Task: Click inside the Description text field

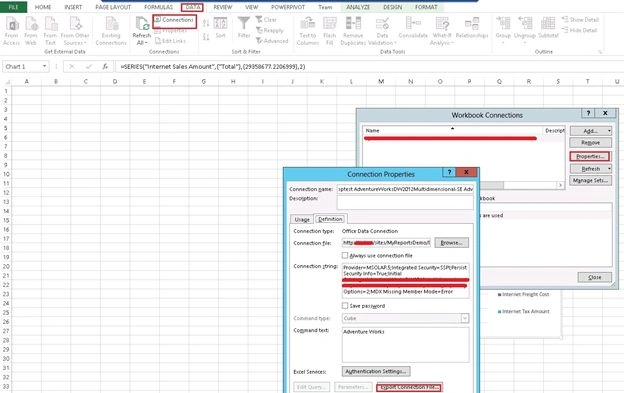Action: tap(405, 202)
